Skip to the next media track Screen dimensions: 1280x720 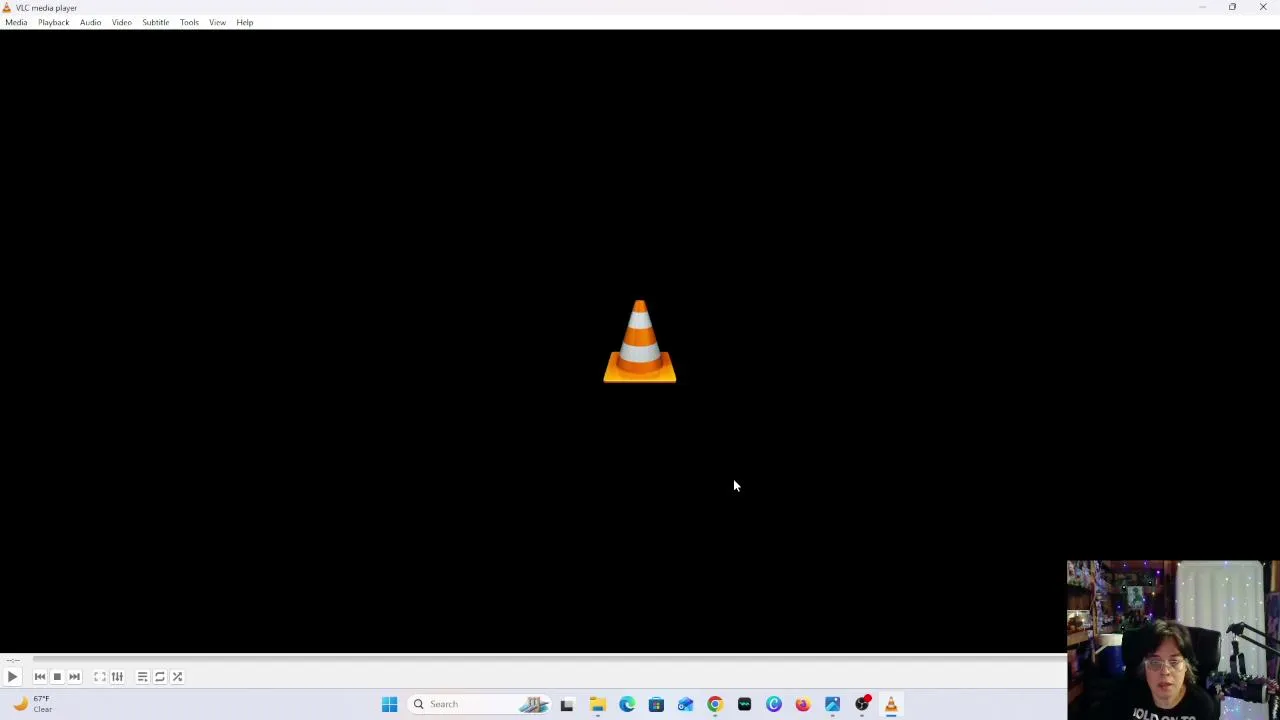pos(74,677)
